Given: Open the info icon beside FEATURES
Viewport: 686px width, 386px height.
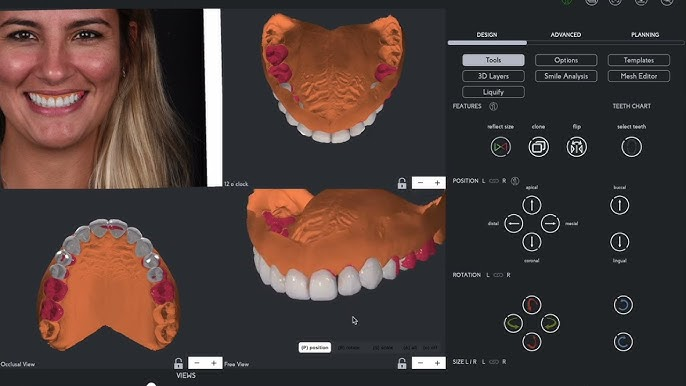Looking at the screenshot, I should pos(493,106).
